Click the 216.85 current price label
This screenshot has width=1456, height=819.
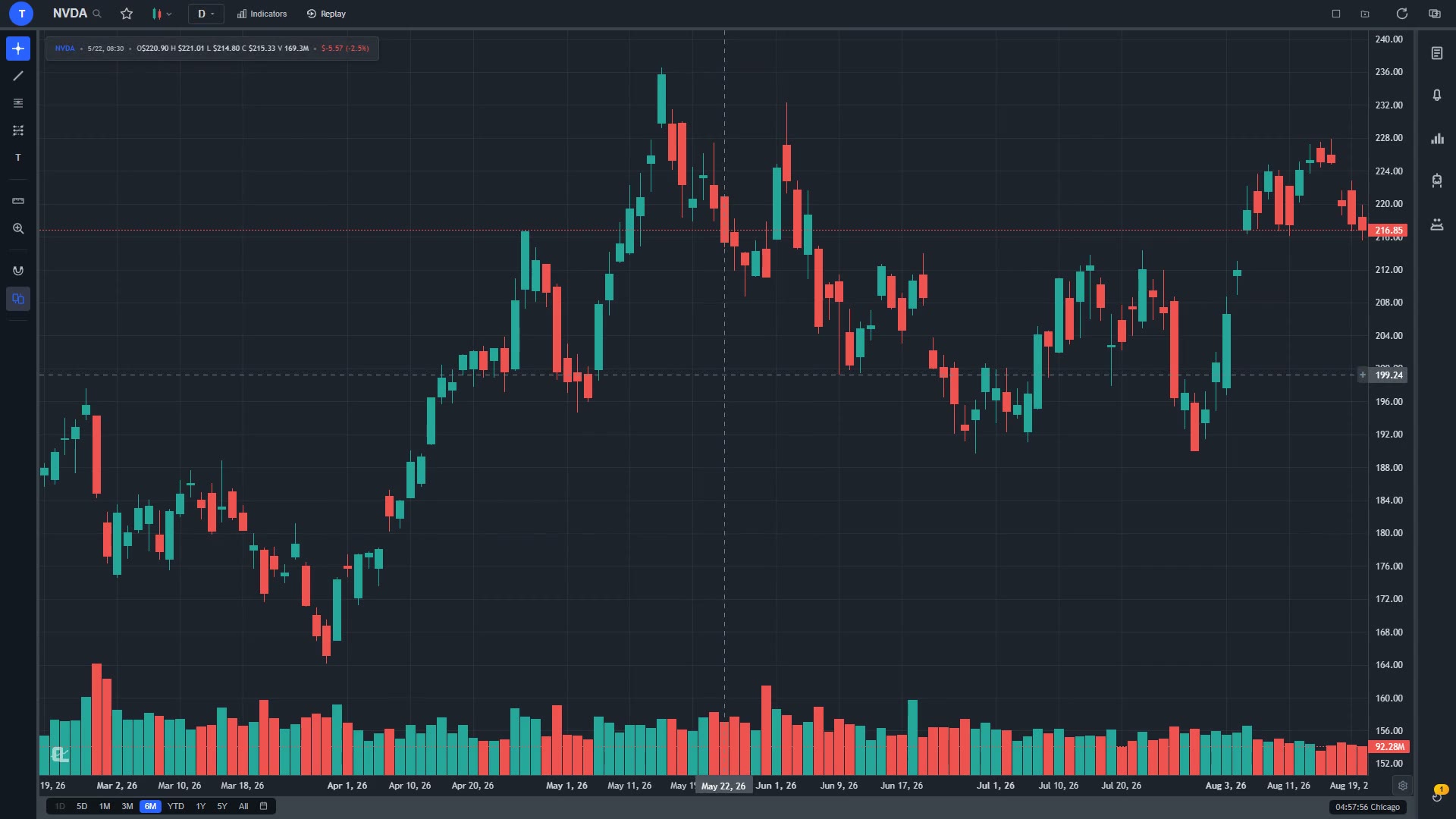pyautogui.click(x=1389, y=231)
